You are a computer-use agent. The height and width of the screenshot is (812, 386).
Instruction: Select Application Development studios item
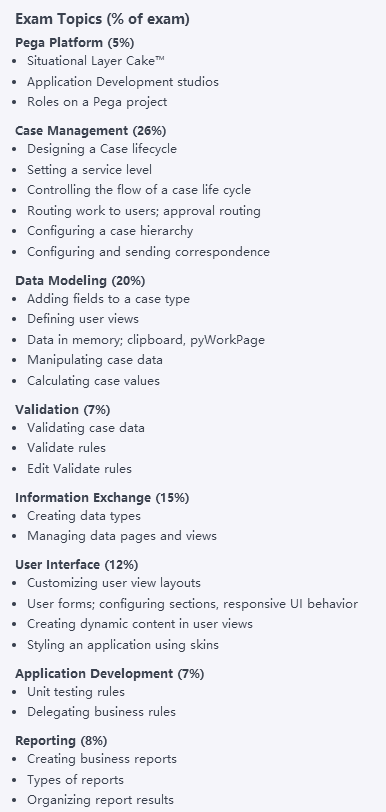coord(123,82)
